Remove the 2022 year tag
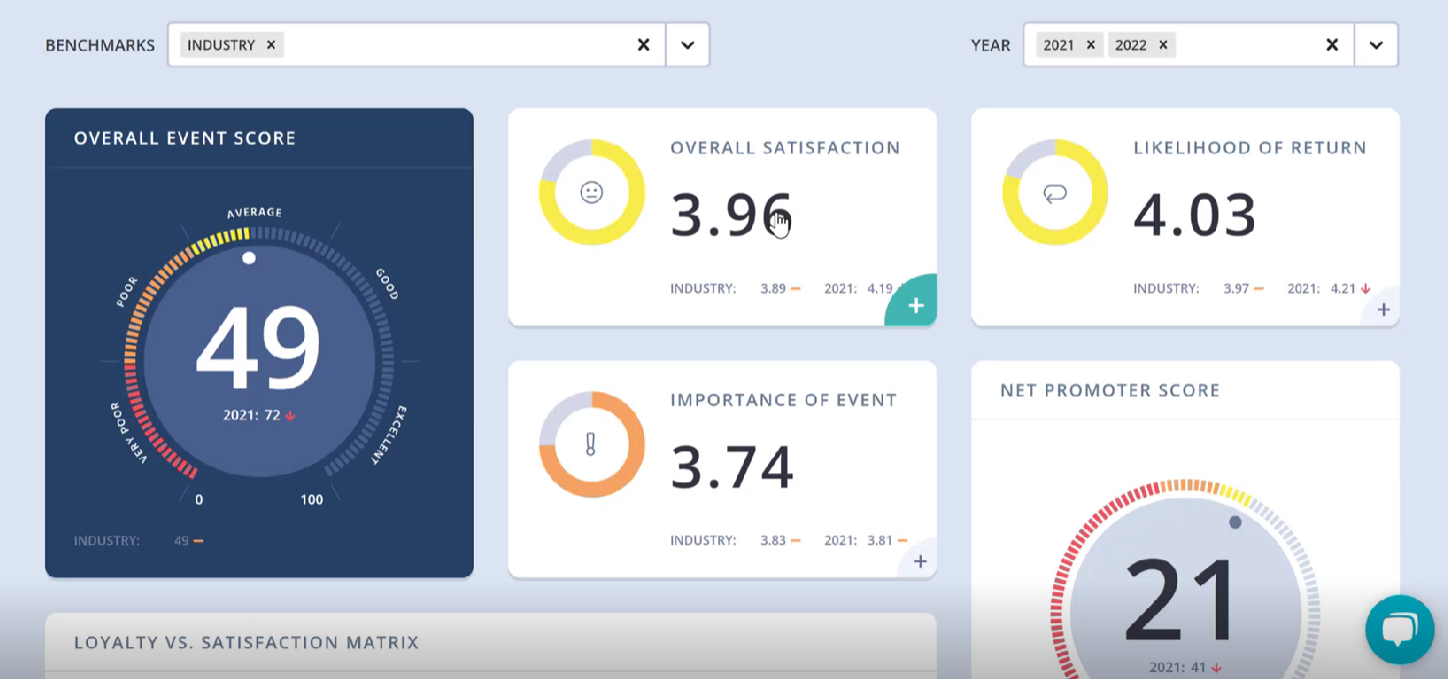The width and height of the screenshot is (1448, 679). [x=1162, y=45]
